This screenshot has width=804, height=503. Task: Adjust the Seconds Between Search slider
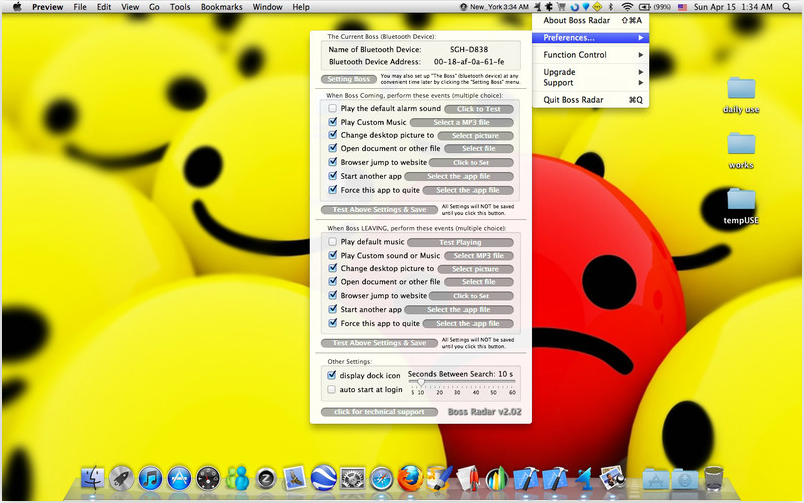pos(421,382)
